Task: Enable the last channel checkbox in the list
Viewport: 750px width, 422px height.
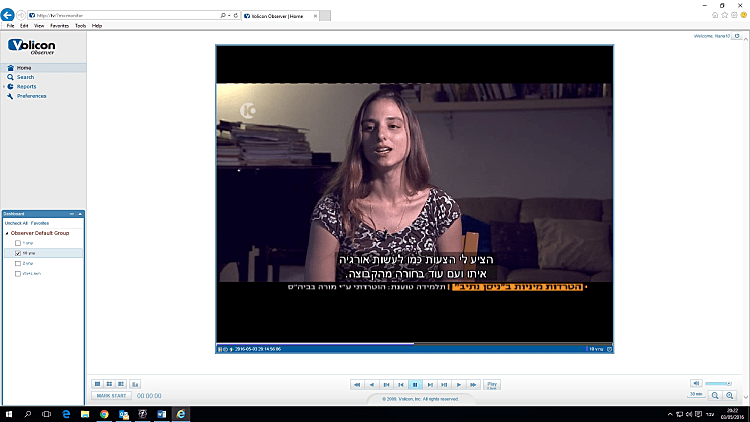Action: pyautogui.click(x=18, y=273)
